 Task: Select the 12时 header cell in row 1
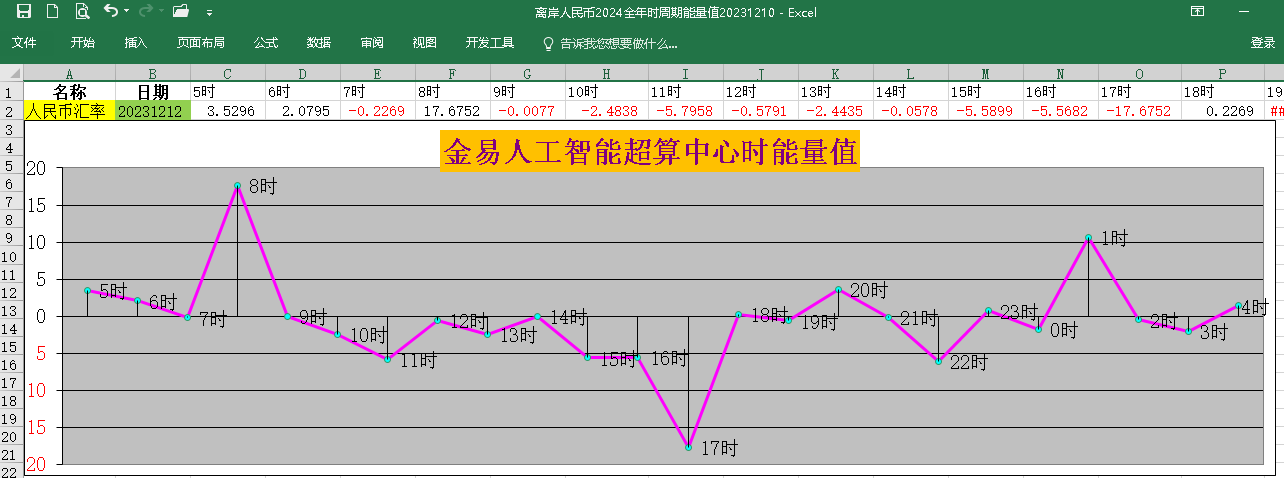point(760,92)
